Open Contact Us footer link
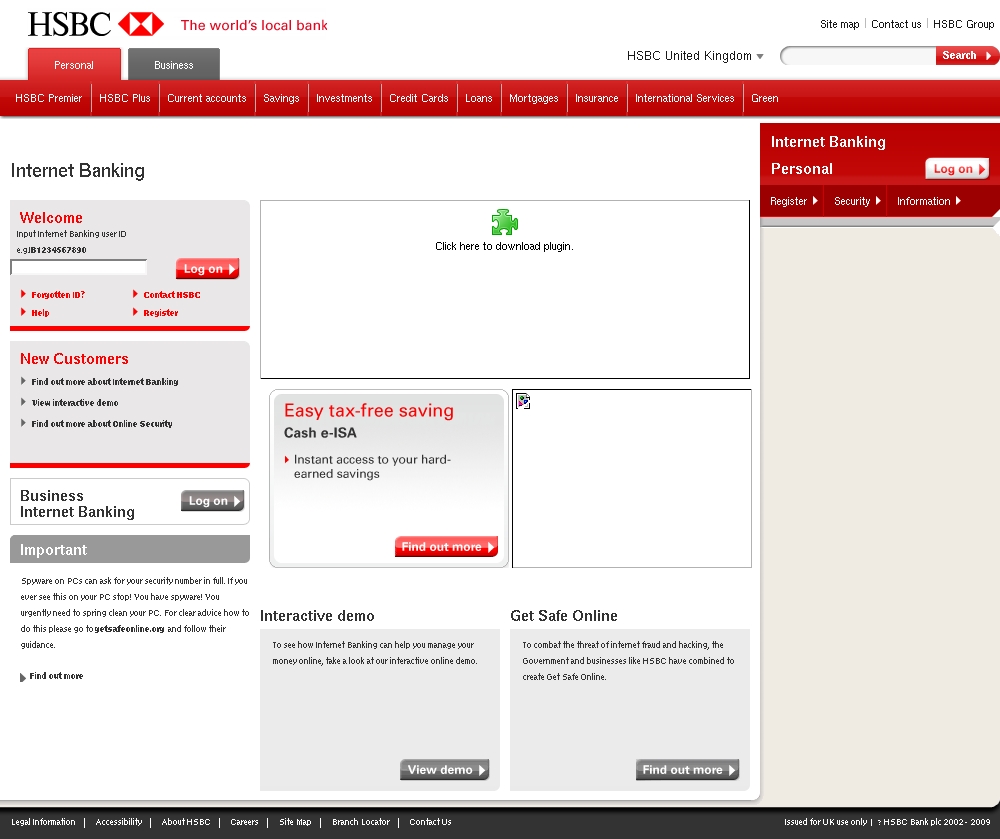 pyautogui.click(x=430, y=822)
